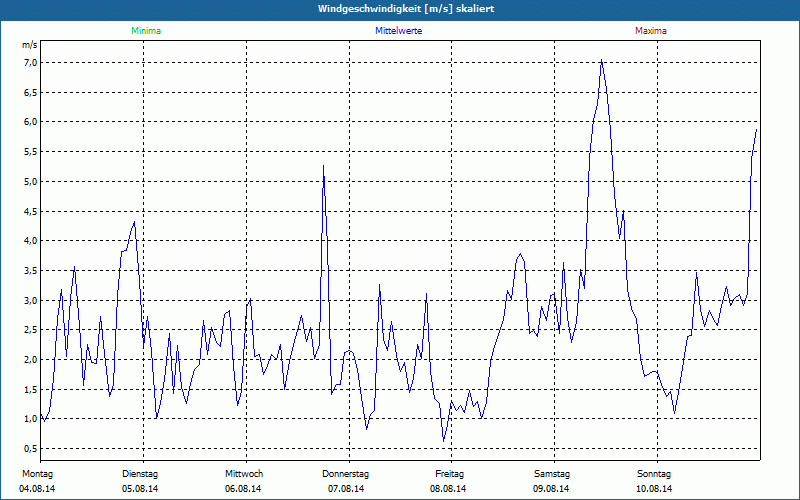Click the Donnerstag day label

coord(346,473)
